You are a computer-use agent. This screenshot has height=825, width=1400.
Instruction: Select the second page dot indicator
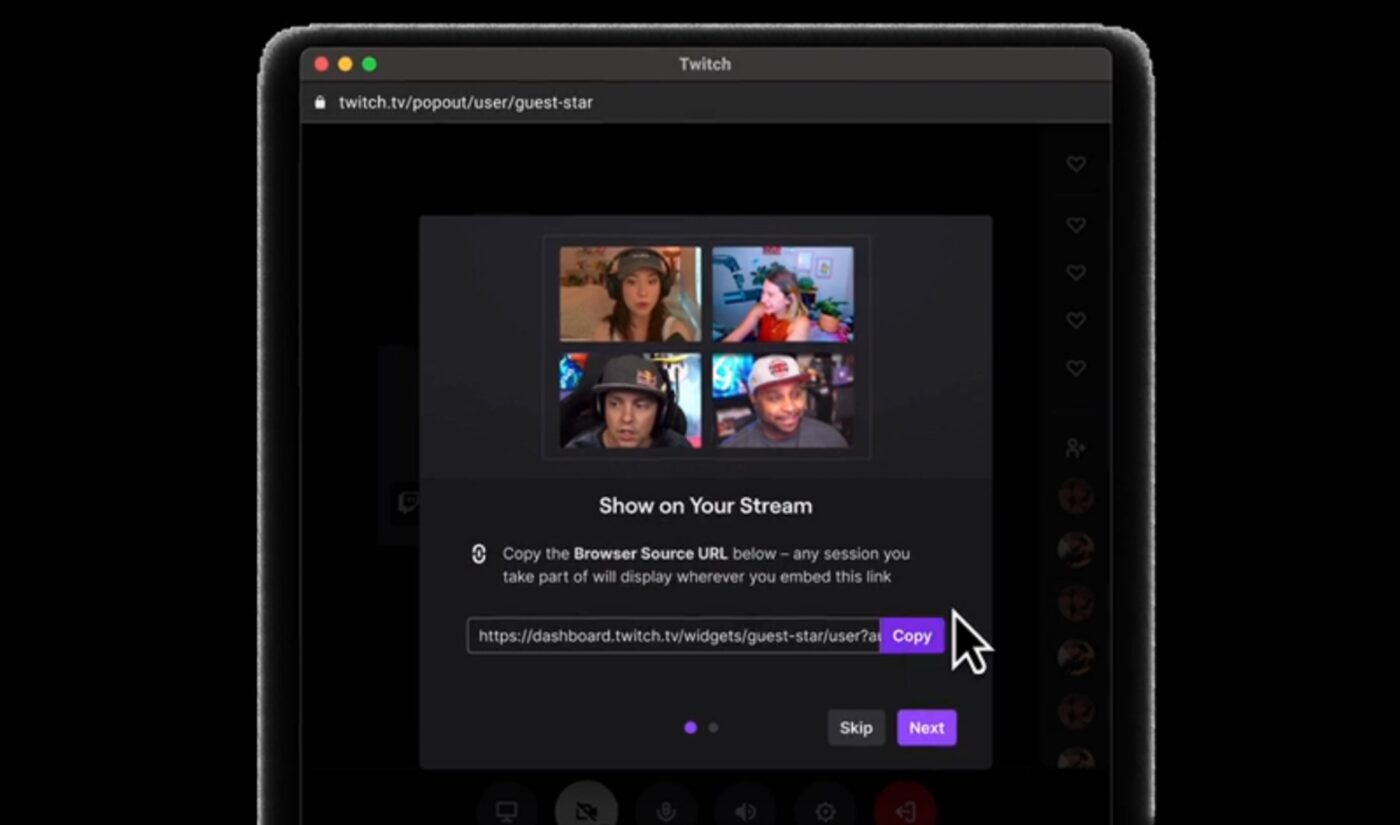click(712, 727)
